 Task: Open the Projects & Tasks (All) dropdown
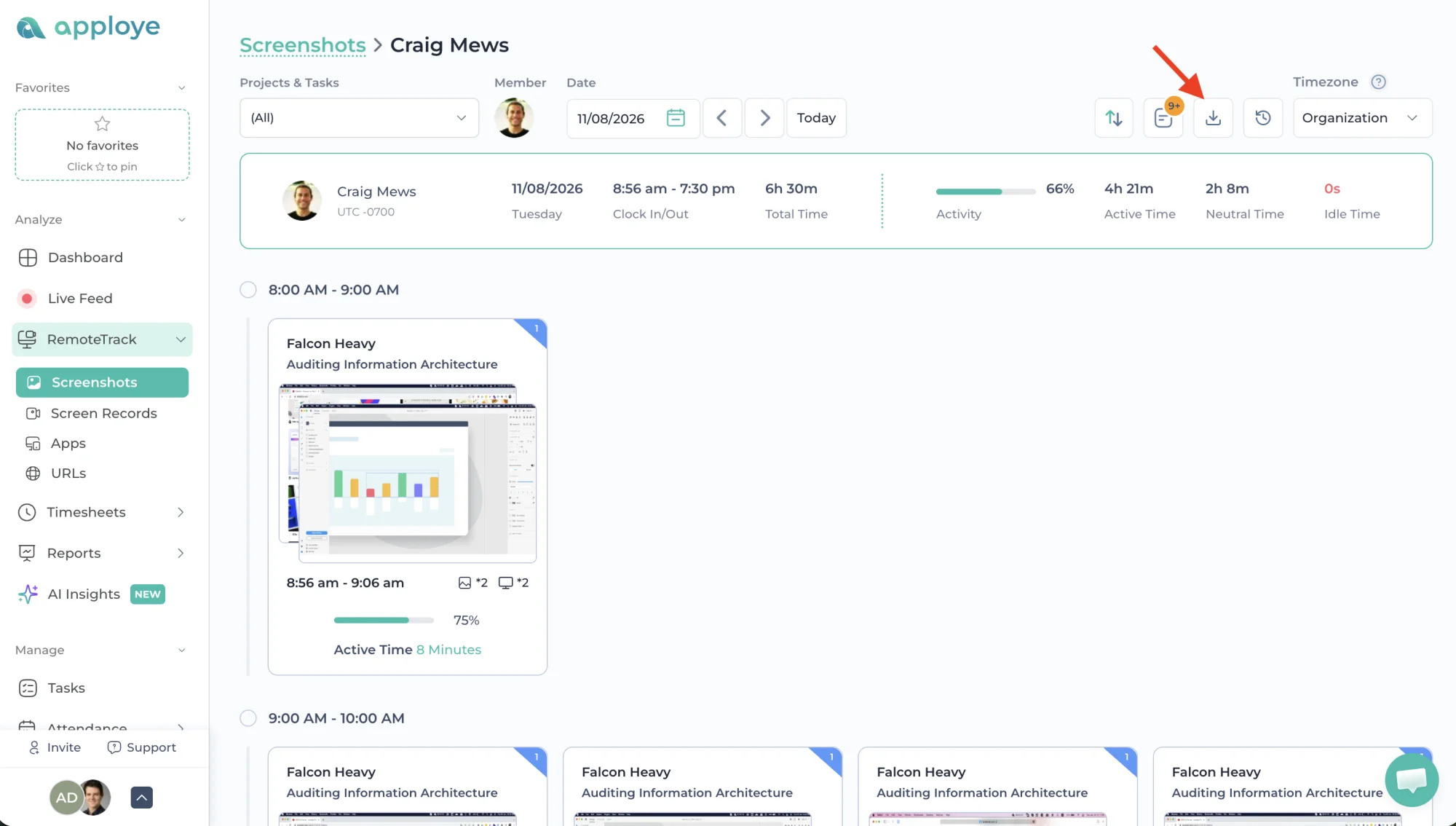point(359,118)
